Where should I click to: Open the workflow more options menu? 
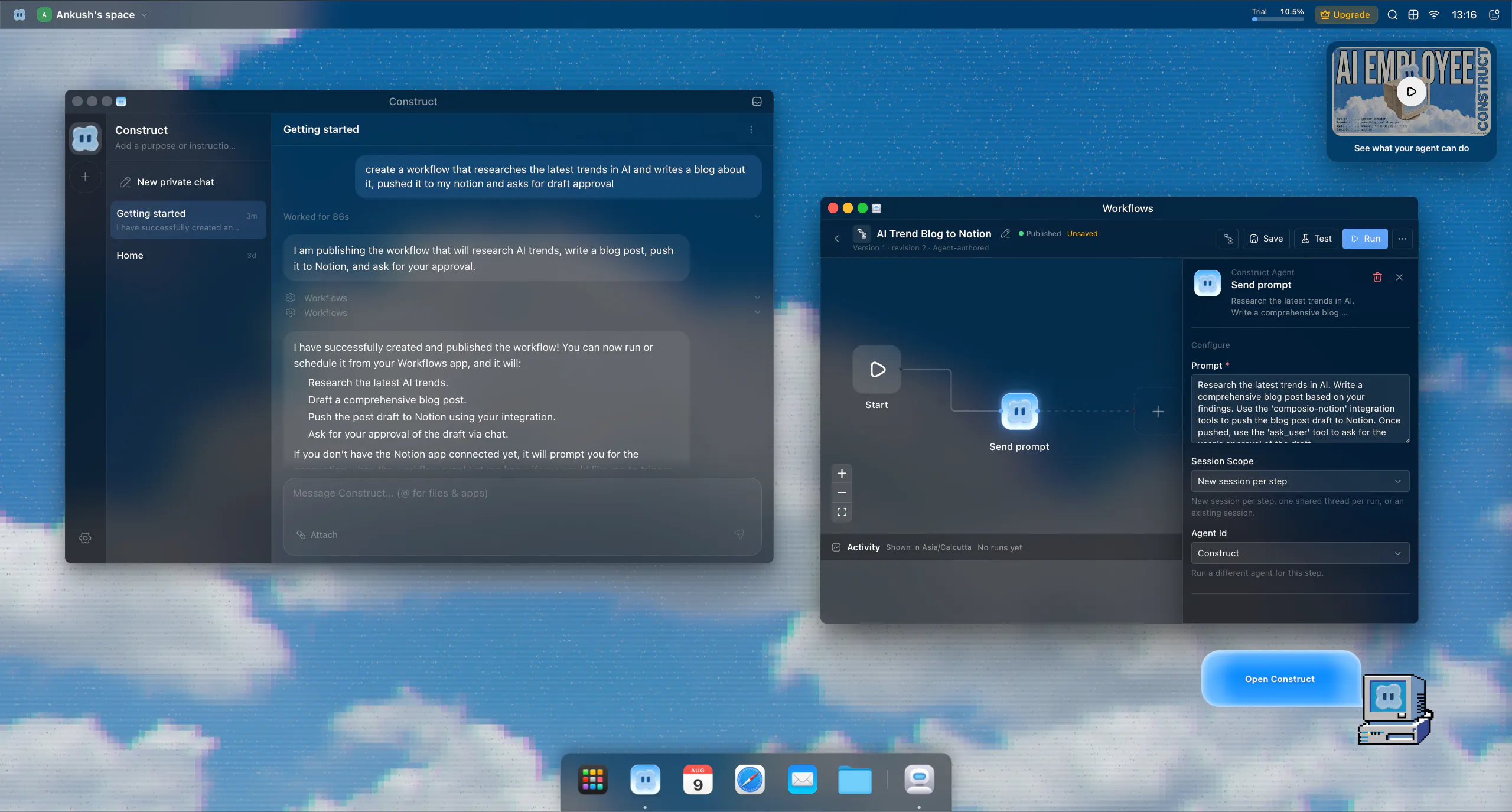1402,239
